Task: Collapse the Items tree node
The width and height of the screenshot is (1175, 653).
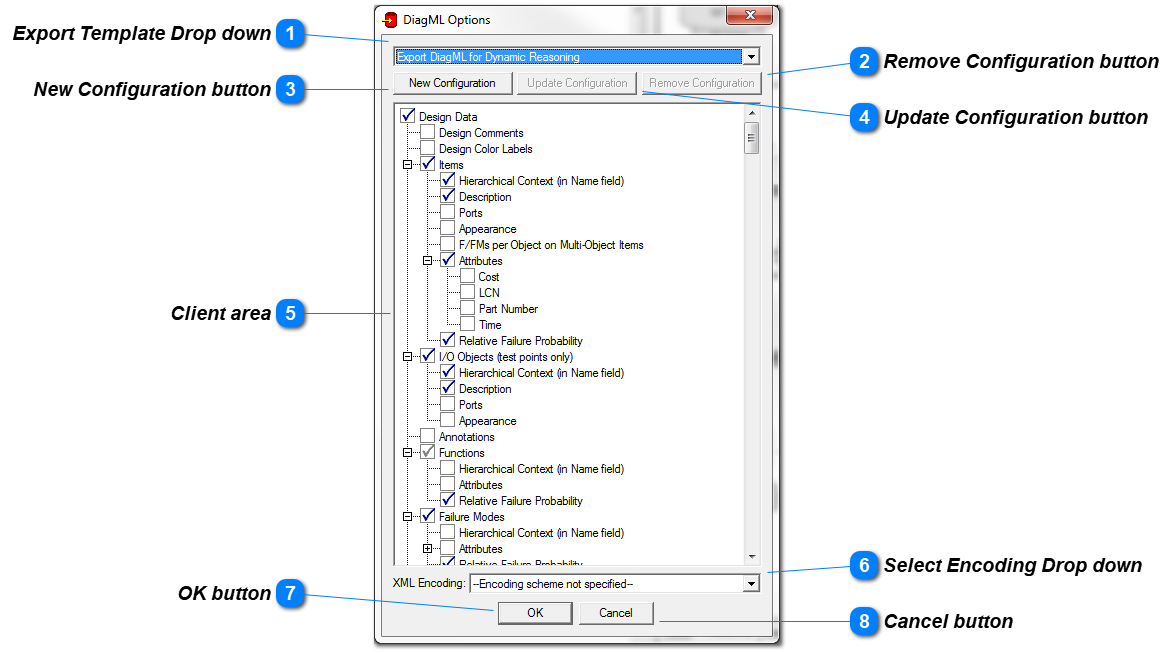Action: (408, 165)
